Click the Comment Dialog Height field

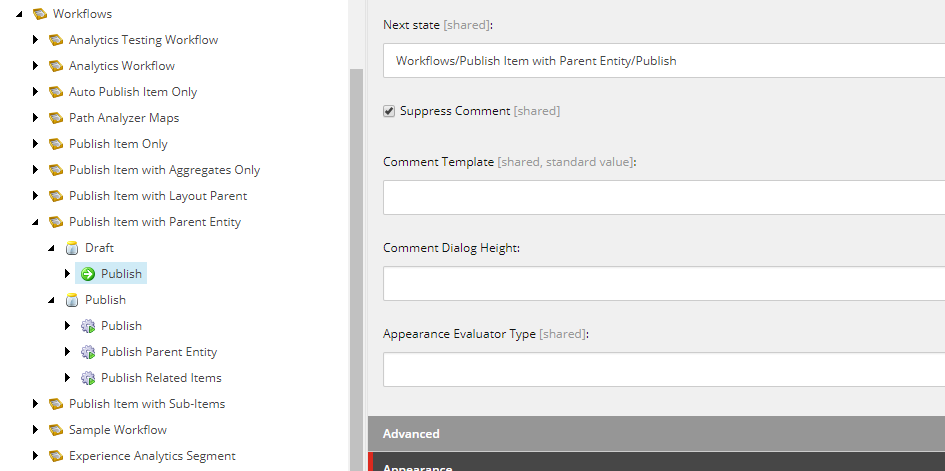click(664, 284)
